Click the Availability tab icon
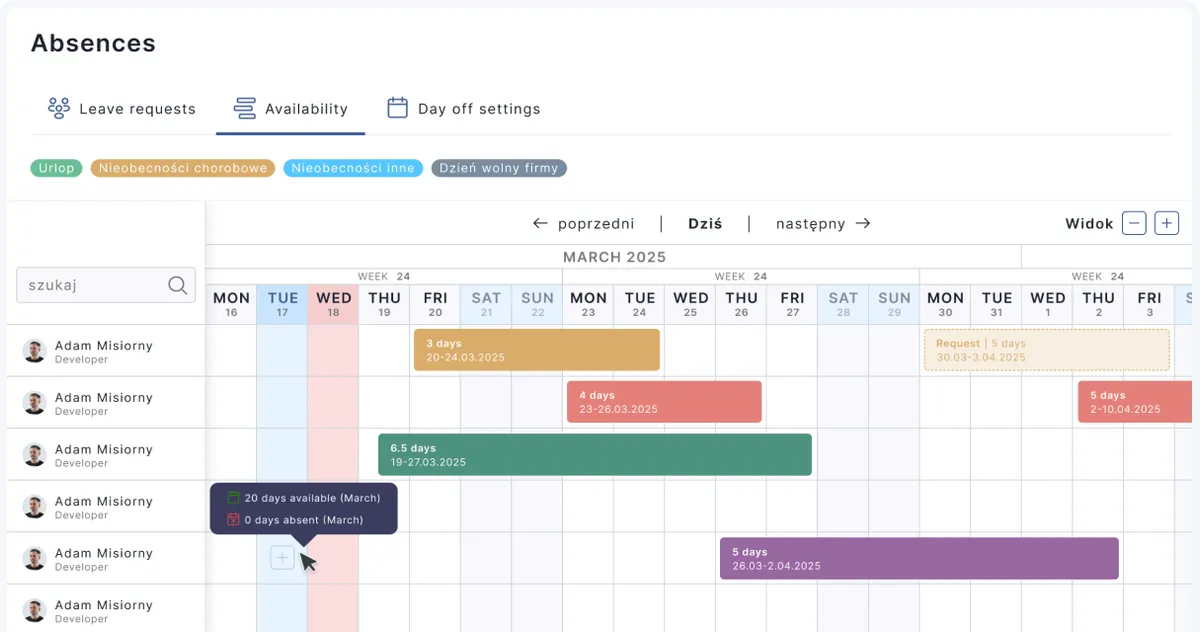 [x=244, y=108]
